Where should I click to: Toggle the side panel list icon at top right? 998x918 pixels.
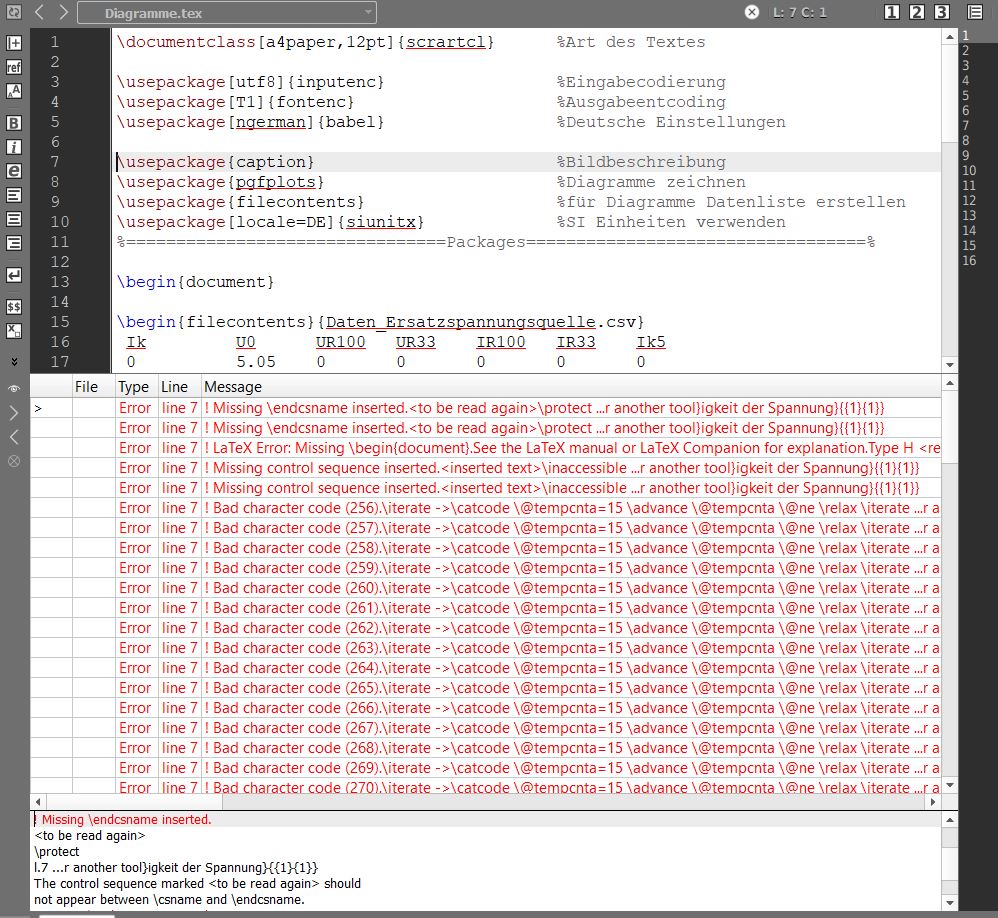click(x=975, y=12)
